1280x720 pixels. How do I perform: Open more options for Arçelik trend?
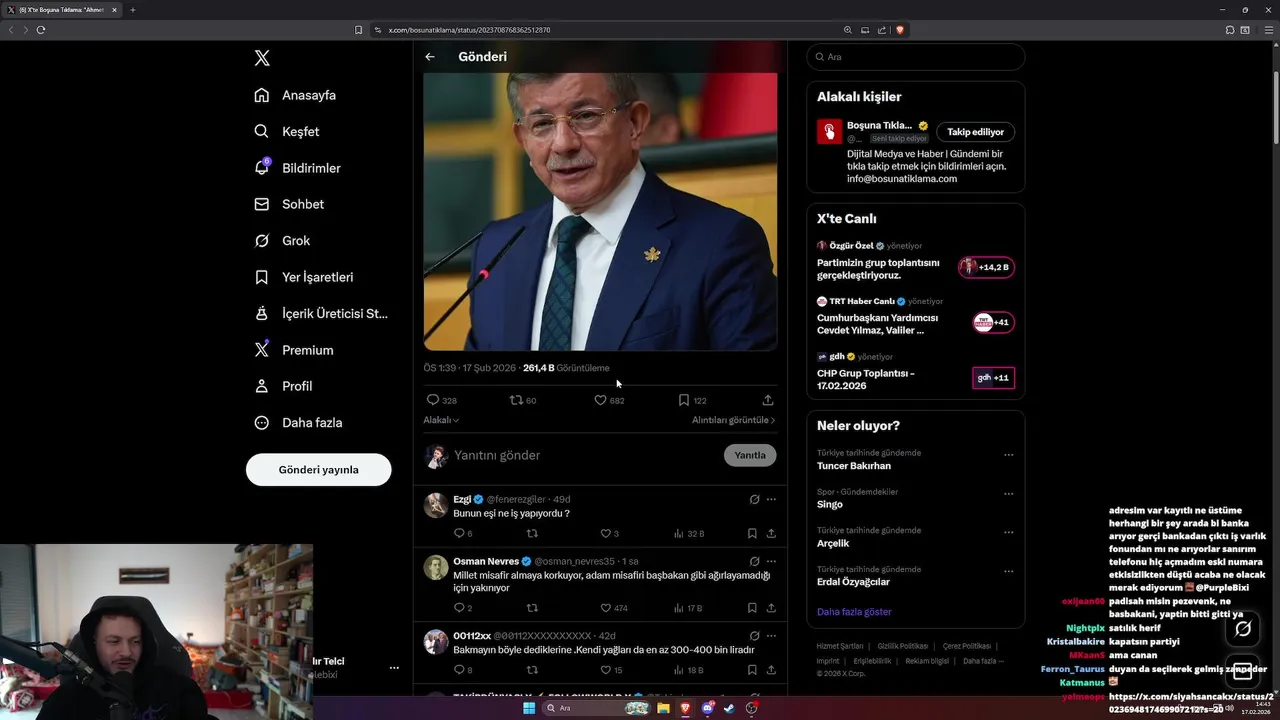pos(1008,532)
